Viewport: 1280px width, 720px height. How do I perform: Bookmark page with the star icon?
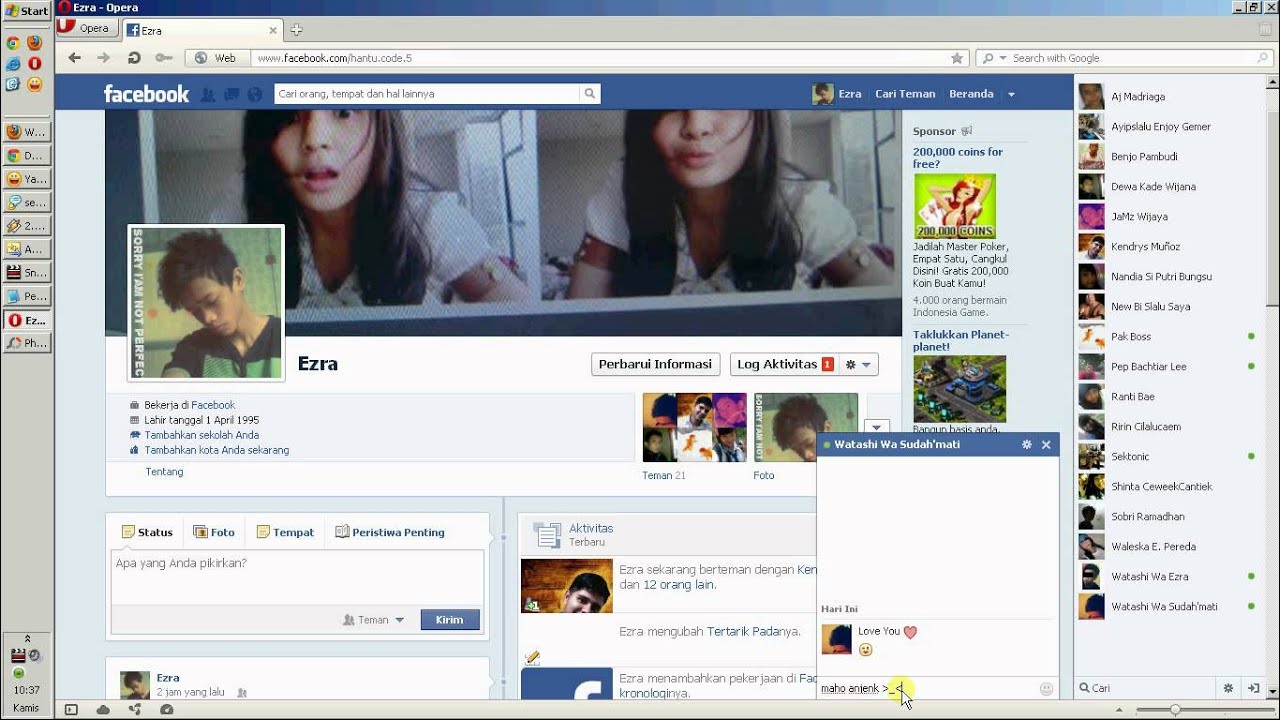coord(957,58)
